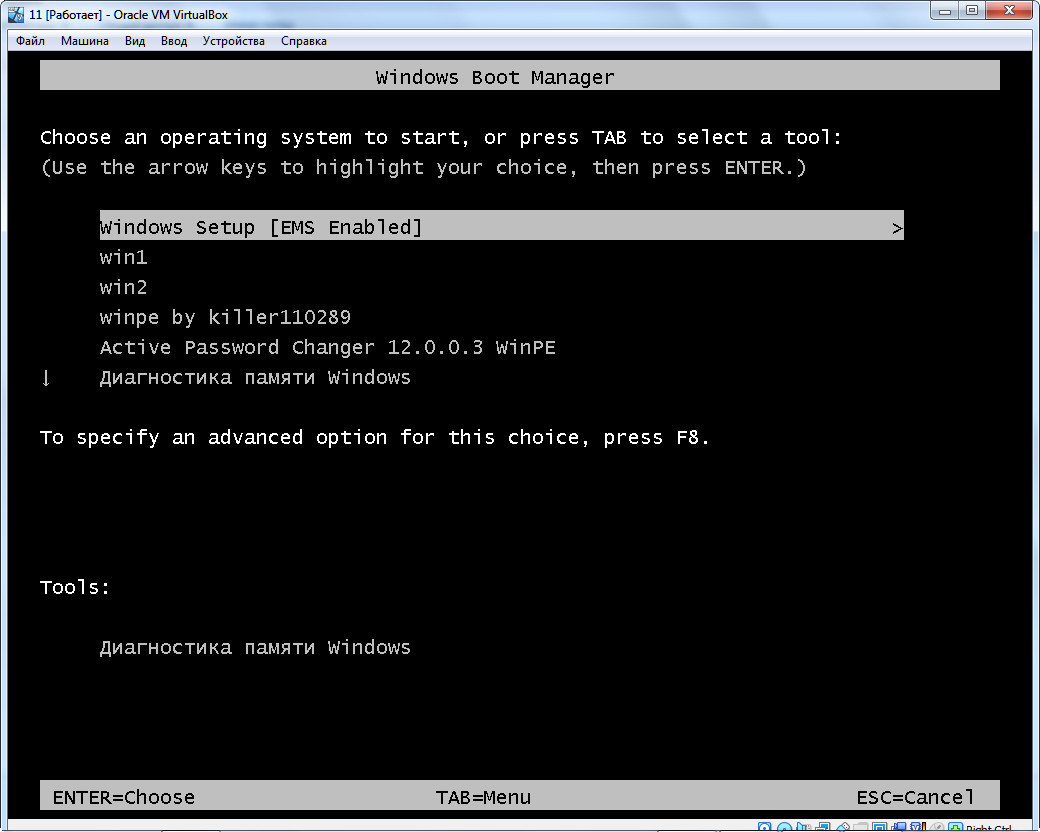
Task: Click the green keyboard capture arrow icon
Action: [x=954, y=828]
